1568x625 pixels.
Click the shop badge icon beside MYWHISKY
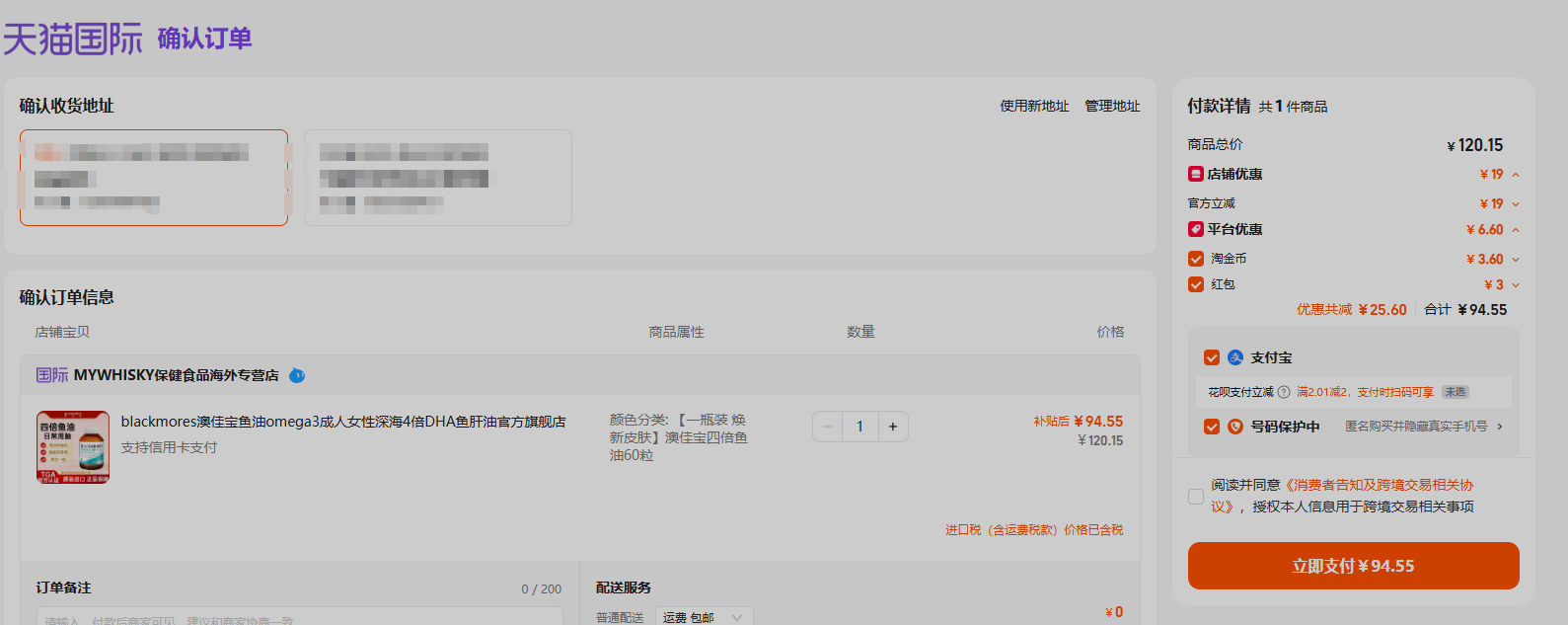(297, 376)
